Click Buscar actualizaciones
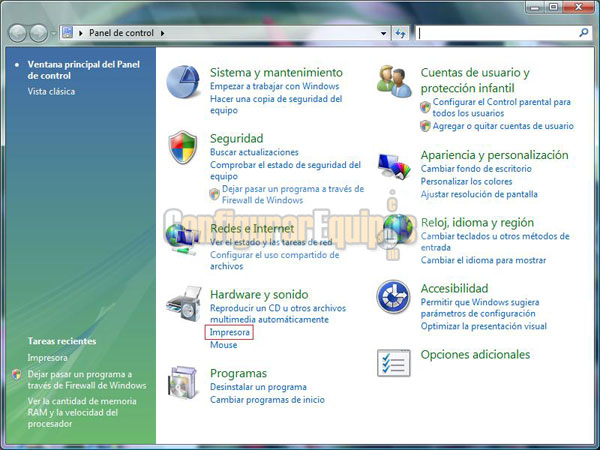 pyautogui.click(x=254, y=152)
